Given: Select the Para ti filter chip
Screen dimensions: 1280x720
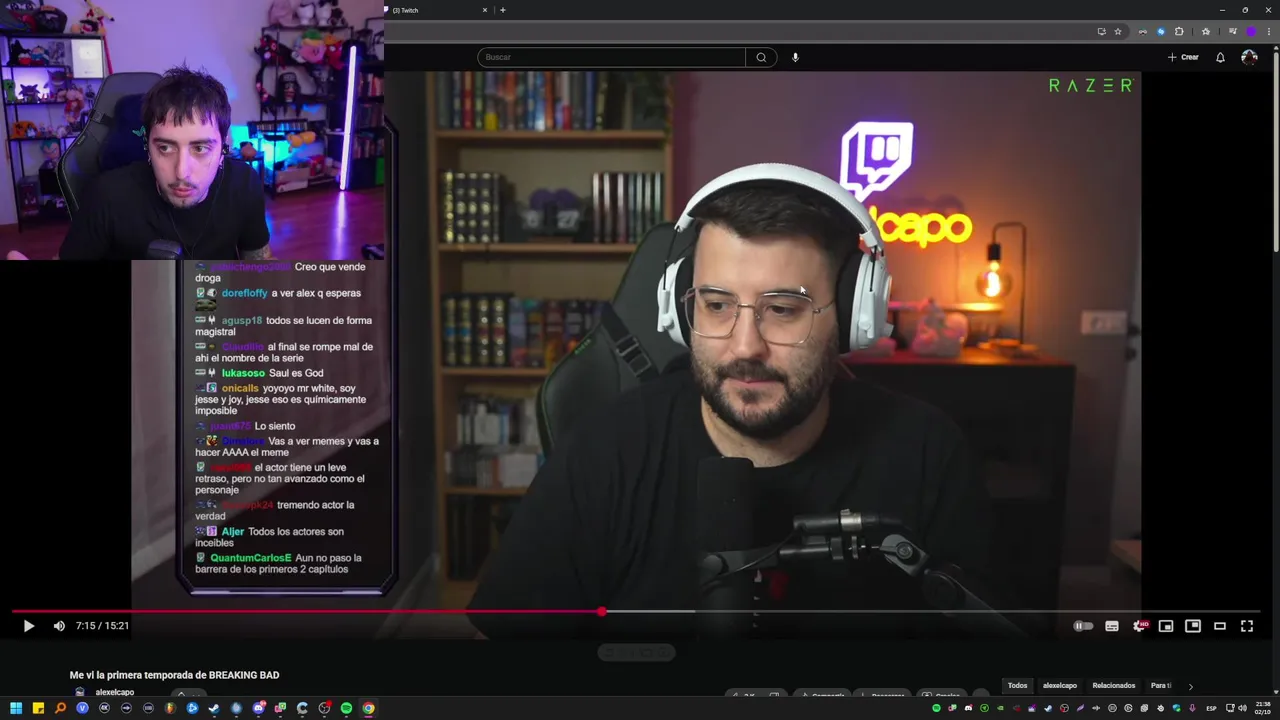Looking at the screenshot, I should [1161, 686].
